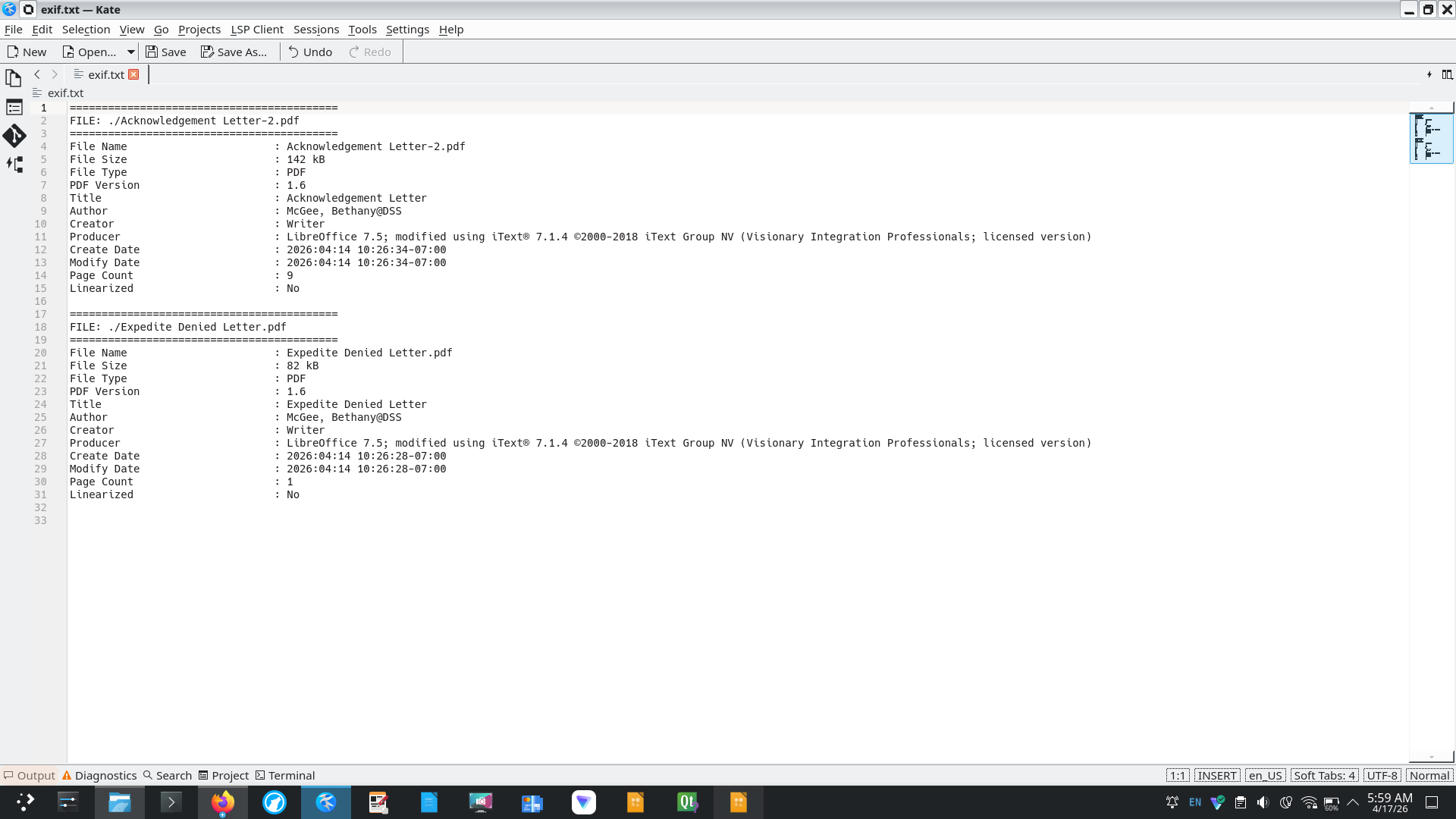Create a New document from toolbar

click(27, 52)
